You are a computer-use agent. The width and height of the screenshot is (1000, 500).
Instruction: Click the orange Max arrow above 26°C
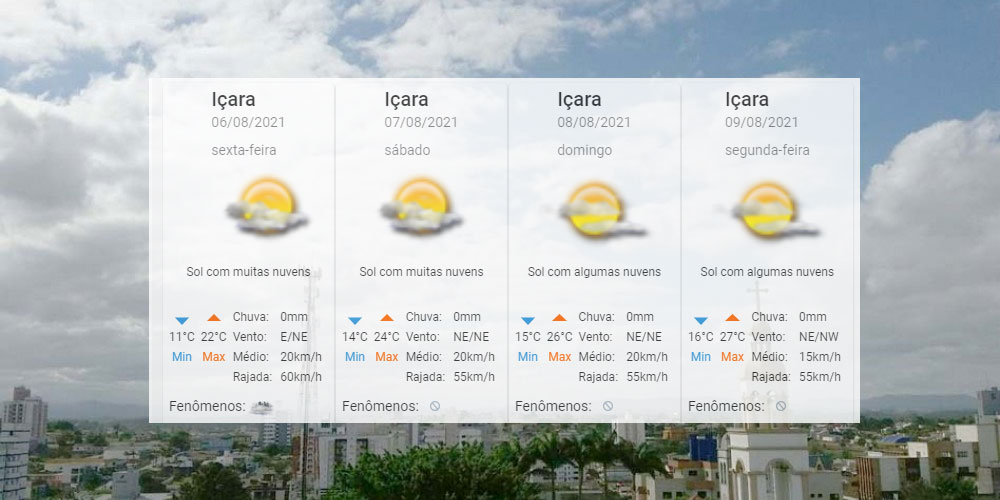[x=559, y=318]
